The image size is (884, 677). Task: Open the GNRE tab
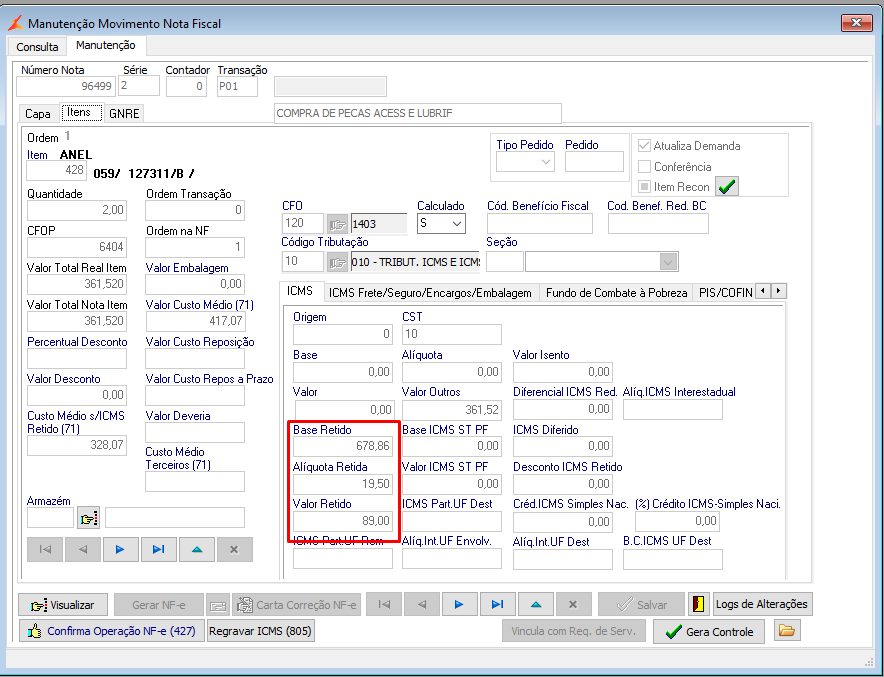click(124, 113)
